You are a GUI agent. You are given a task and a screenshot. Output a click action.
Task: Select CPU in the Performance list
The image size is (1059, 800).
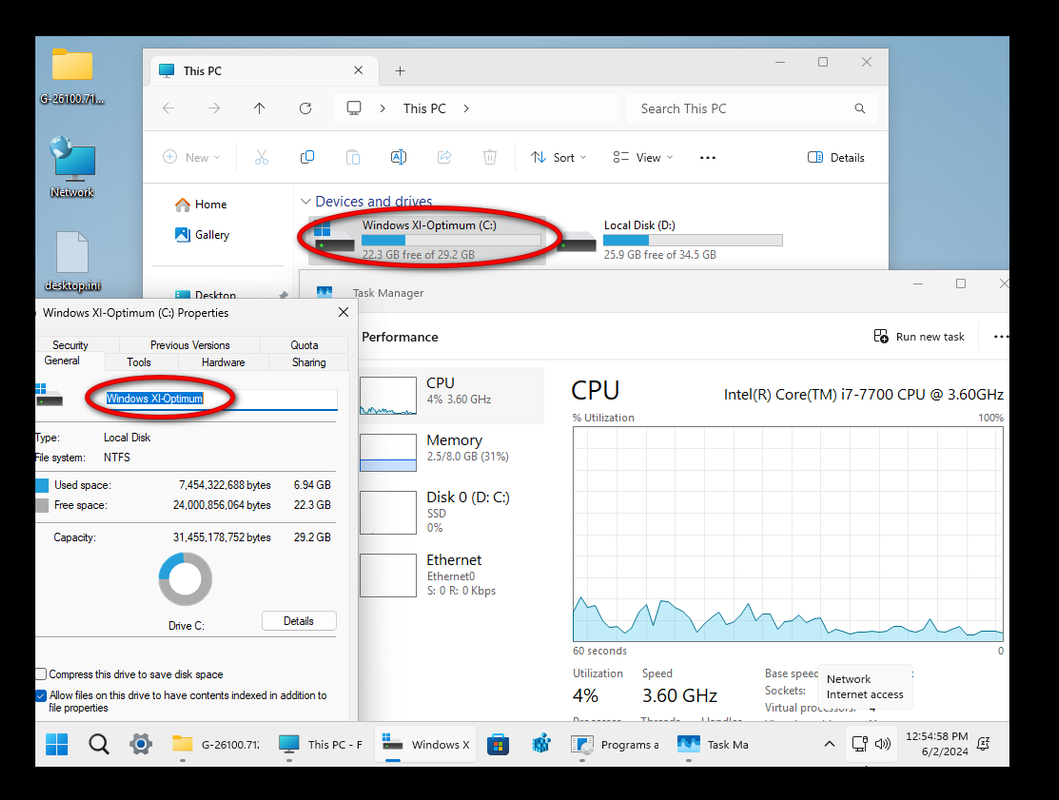point(451,396)
